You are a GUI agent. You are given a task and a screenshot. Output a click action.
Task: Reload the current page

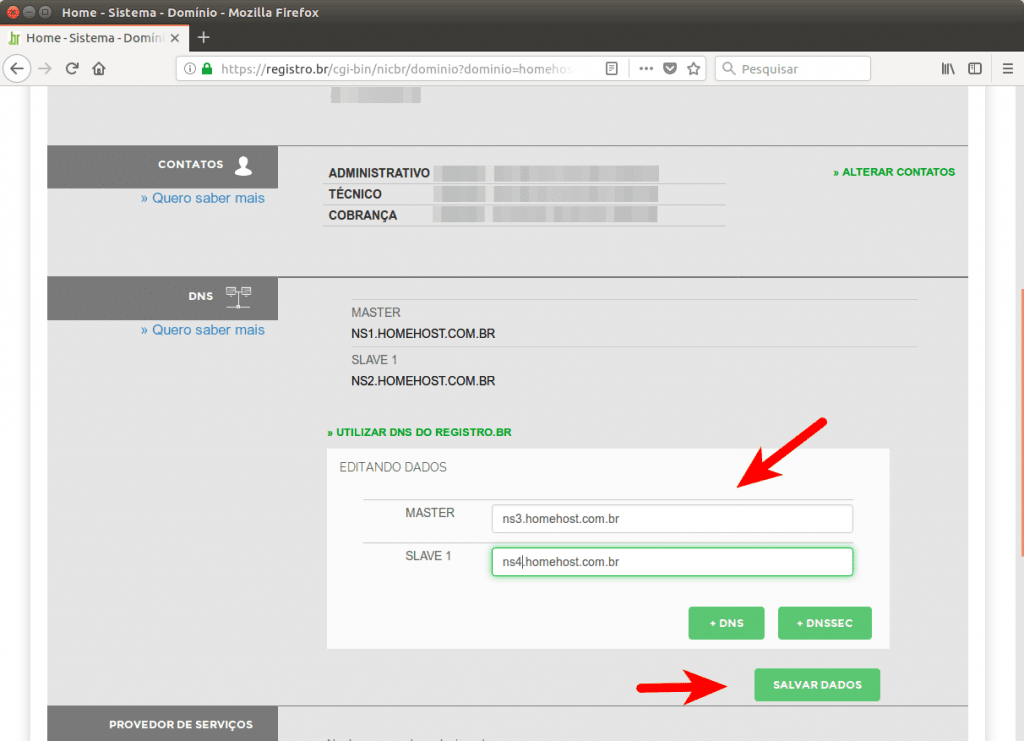click(x=72, y=69)
